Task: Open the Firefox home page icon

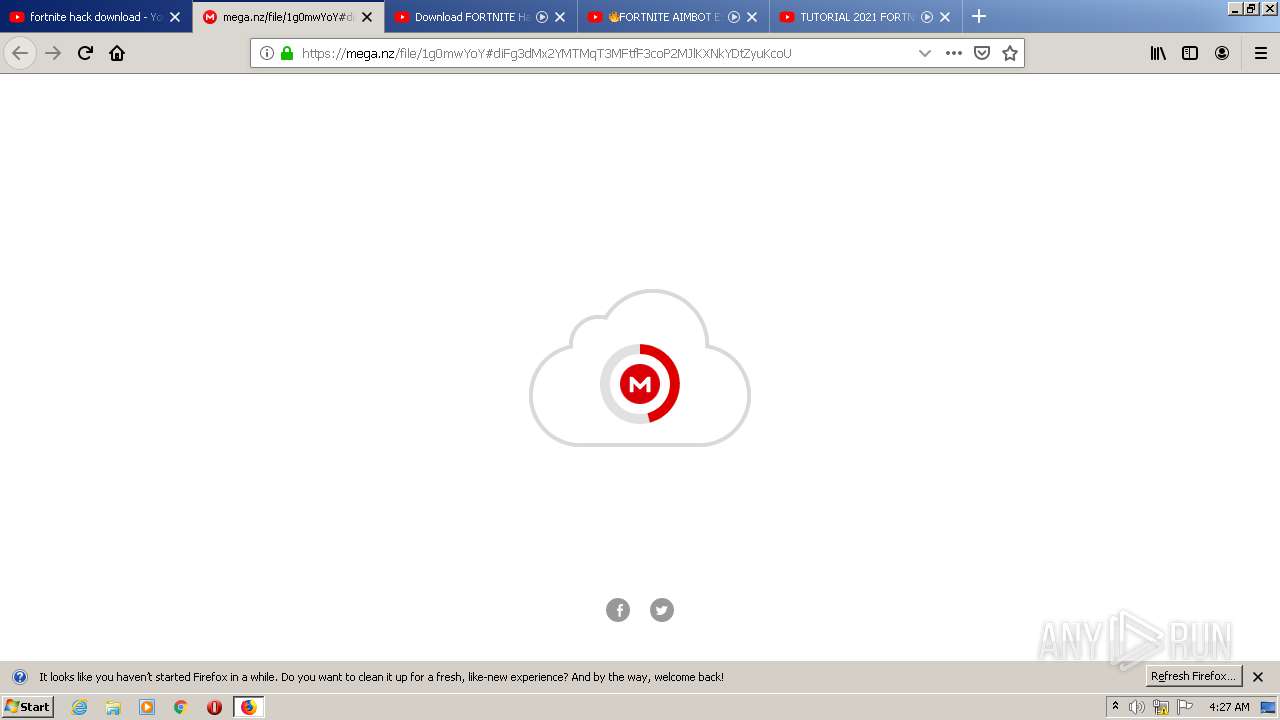Action: click(x=117, y=53)
